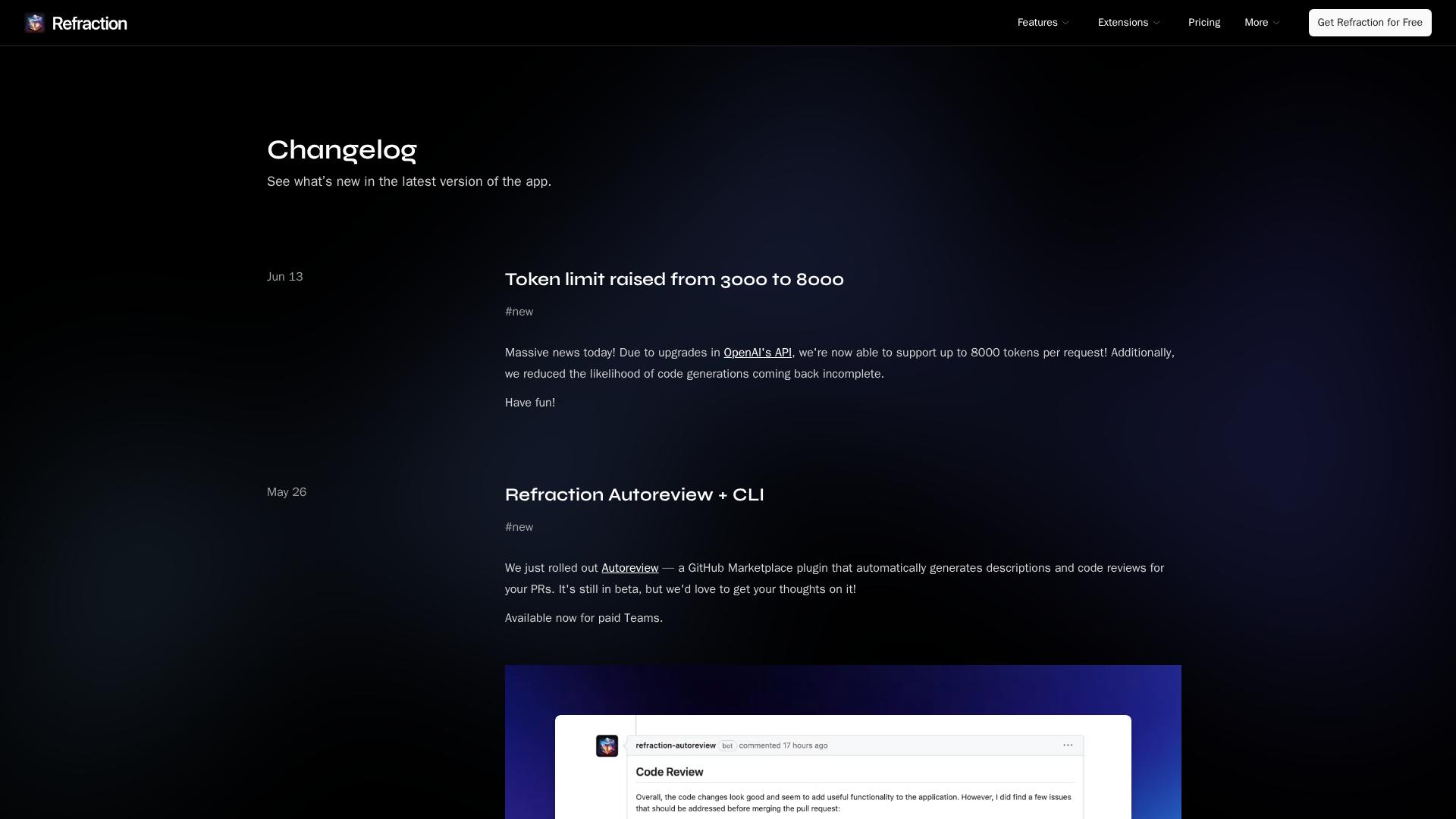The width and height of the screenshot is (1456, 819).
Task: Click the Refraction cube logo icon
Action: (35, 23)
